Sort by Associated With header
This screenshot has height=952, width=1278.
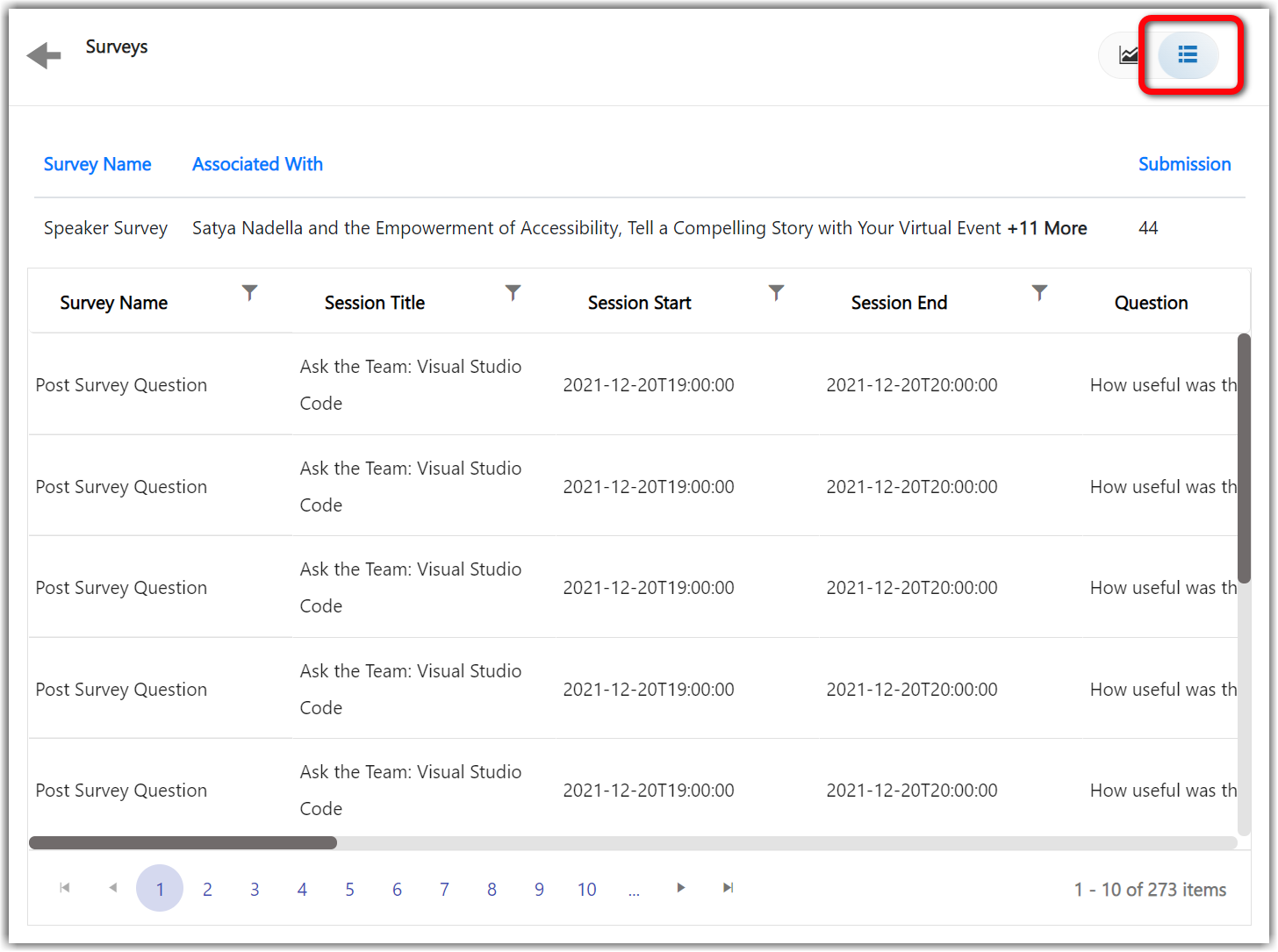[257, 164]
